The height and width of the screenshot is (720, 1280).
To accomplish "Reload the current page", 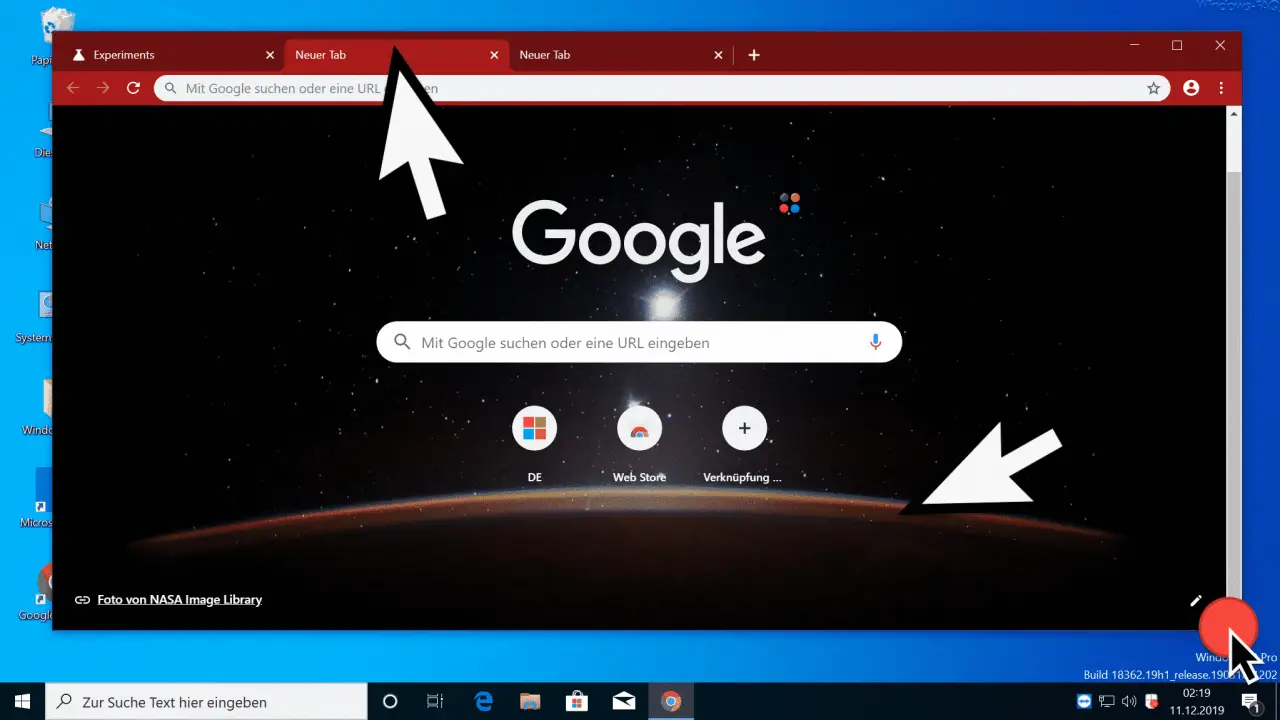I will [x=133, y=88].
